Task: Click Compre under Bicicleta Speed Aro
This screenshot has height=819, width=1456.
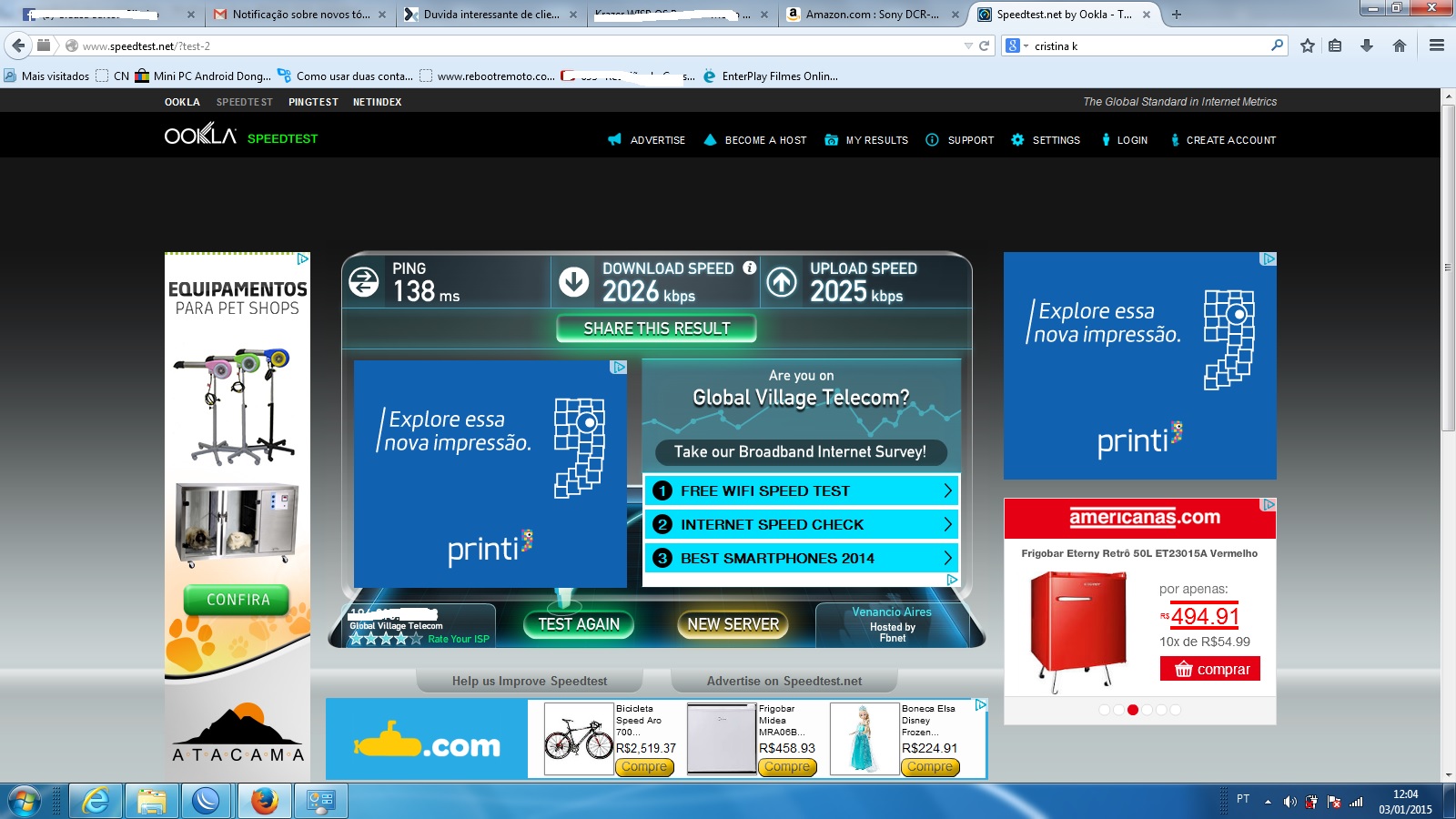Action: (x=644, y=767)
